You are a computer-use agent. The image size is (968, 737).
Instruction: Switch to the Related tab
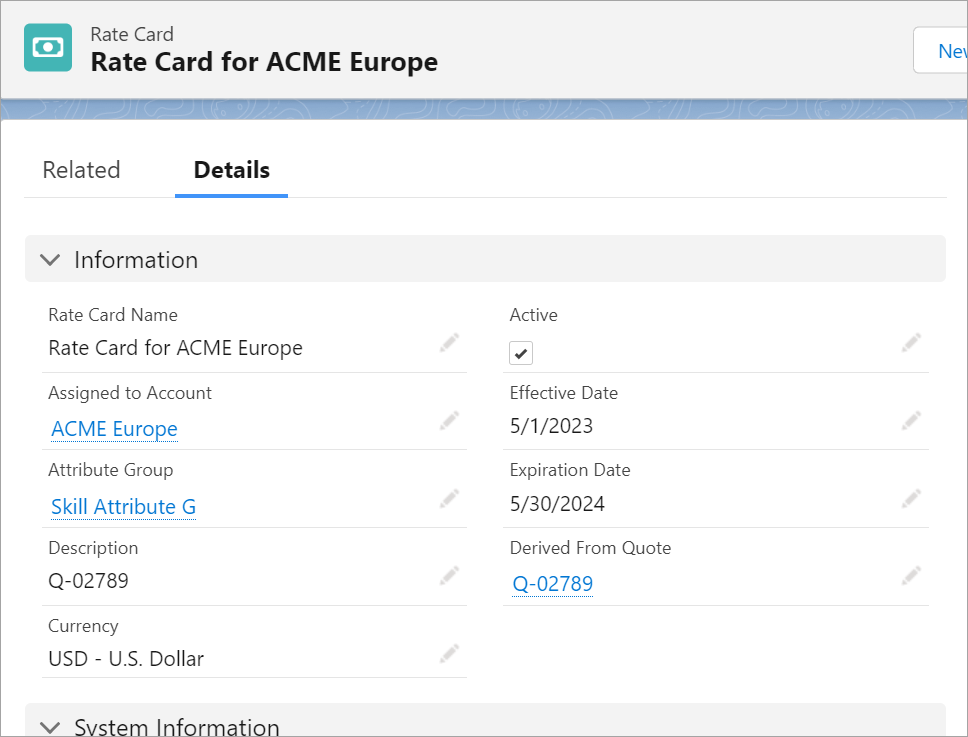(x=81, y=170)
